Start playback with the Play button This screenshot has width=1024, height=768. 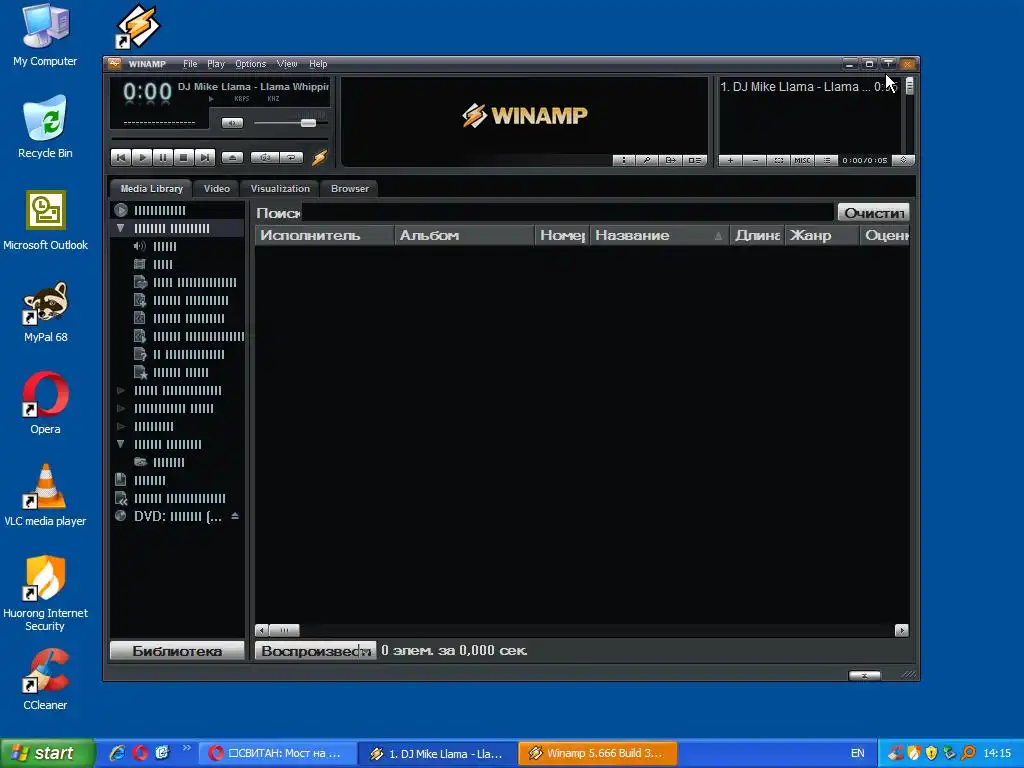coord(142,157)
